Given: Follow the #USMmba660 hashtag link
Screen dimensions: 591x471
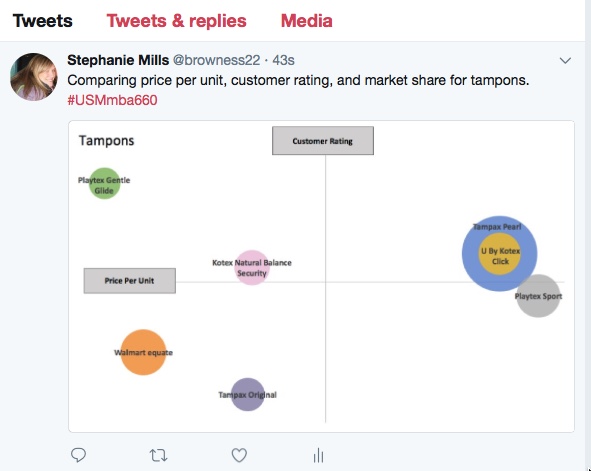Looking at the screenshot, I should 112,100.
